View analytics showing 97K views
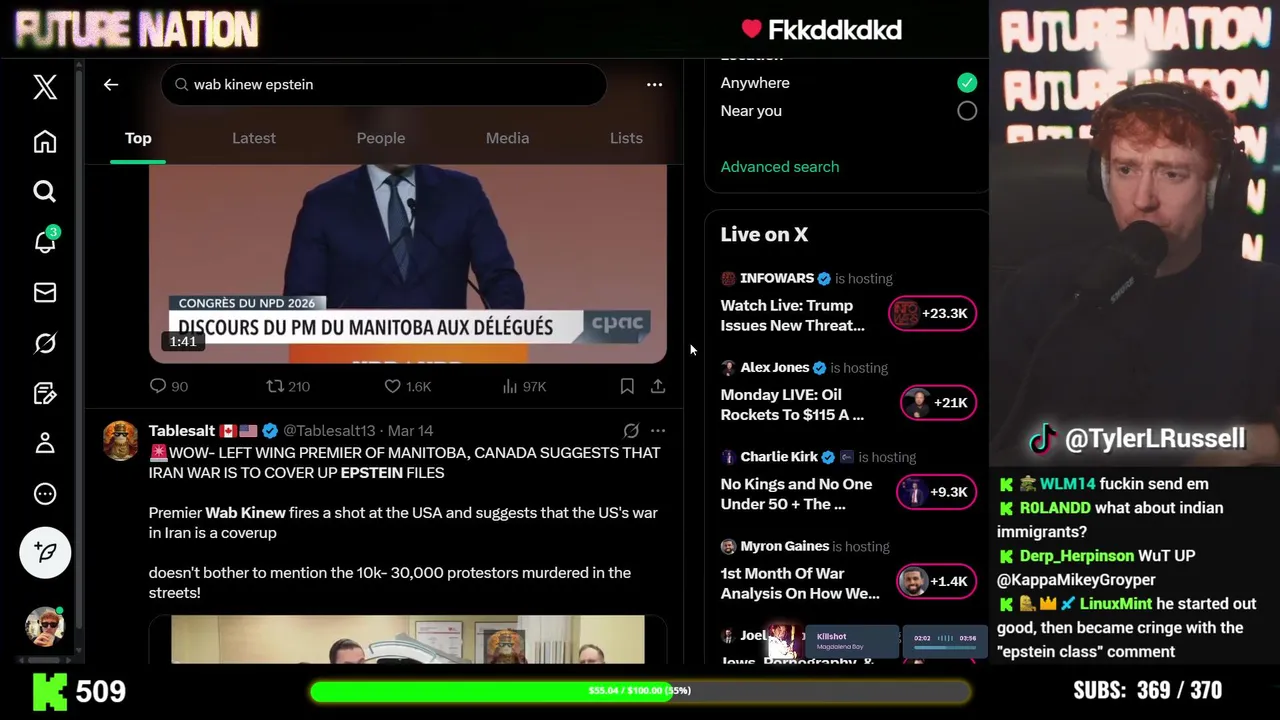This screenshot has height=720, width=1280. tap(524, 386)
